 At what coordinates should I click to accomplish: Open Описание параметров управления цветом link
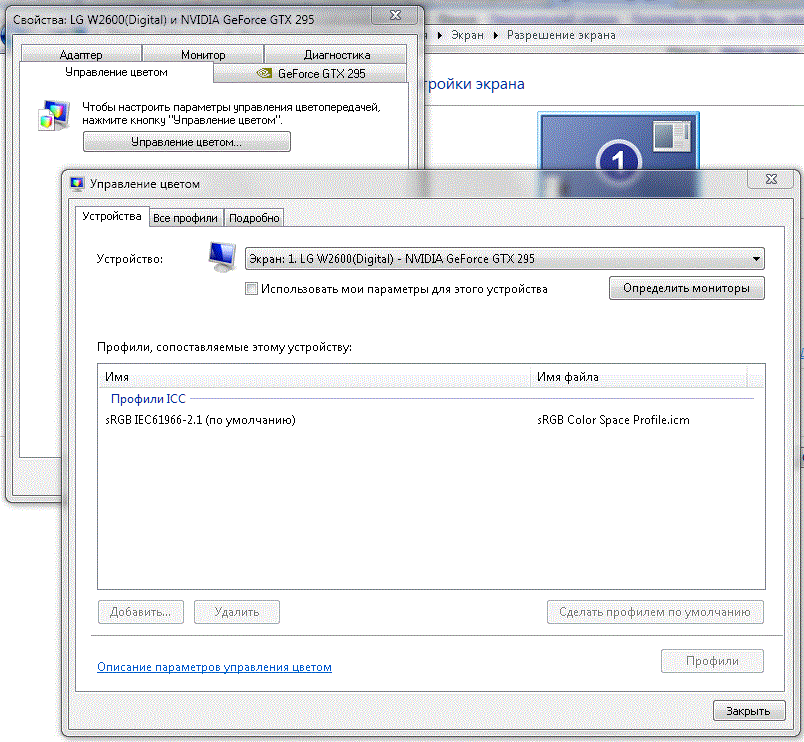click(x=214, y=667)
